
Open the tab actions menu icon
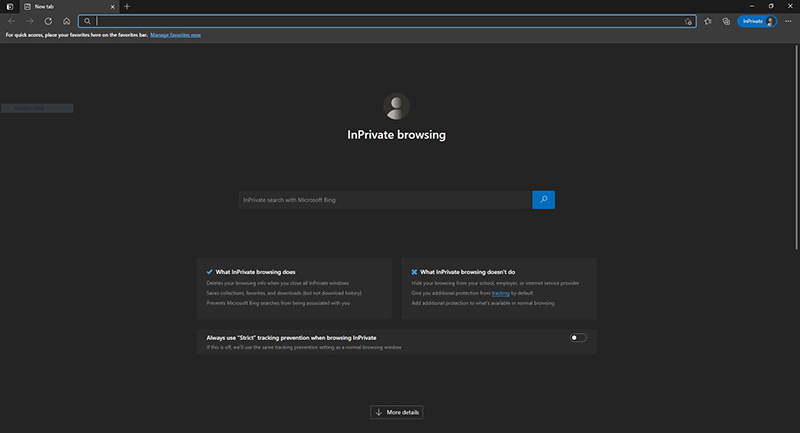coord(10,6)
